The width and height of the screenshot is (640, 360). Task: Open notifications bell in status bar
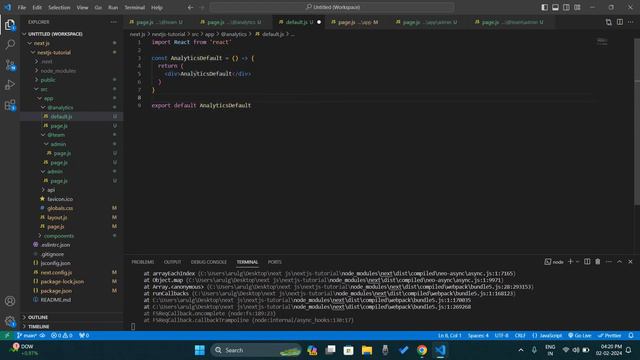pos(631,336)
